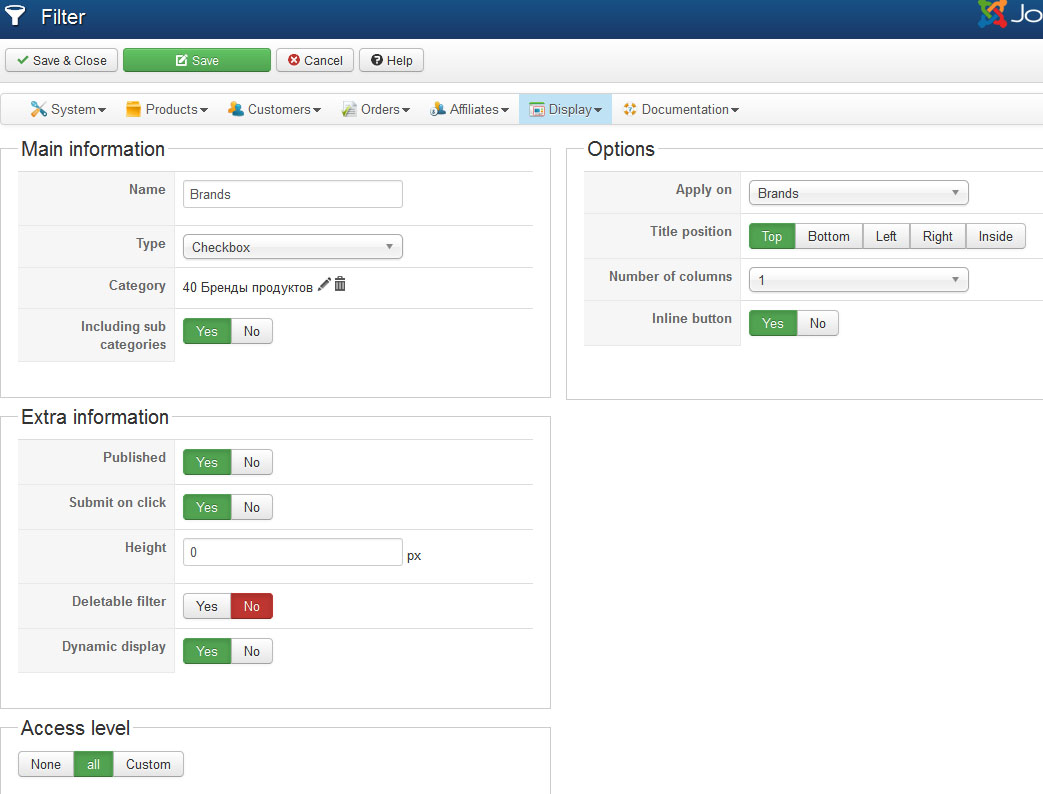Set Published to Yes

tap(207, 462)
